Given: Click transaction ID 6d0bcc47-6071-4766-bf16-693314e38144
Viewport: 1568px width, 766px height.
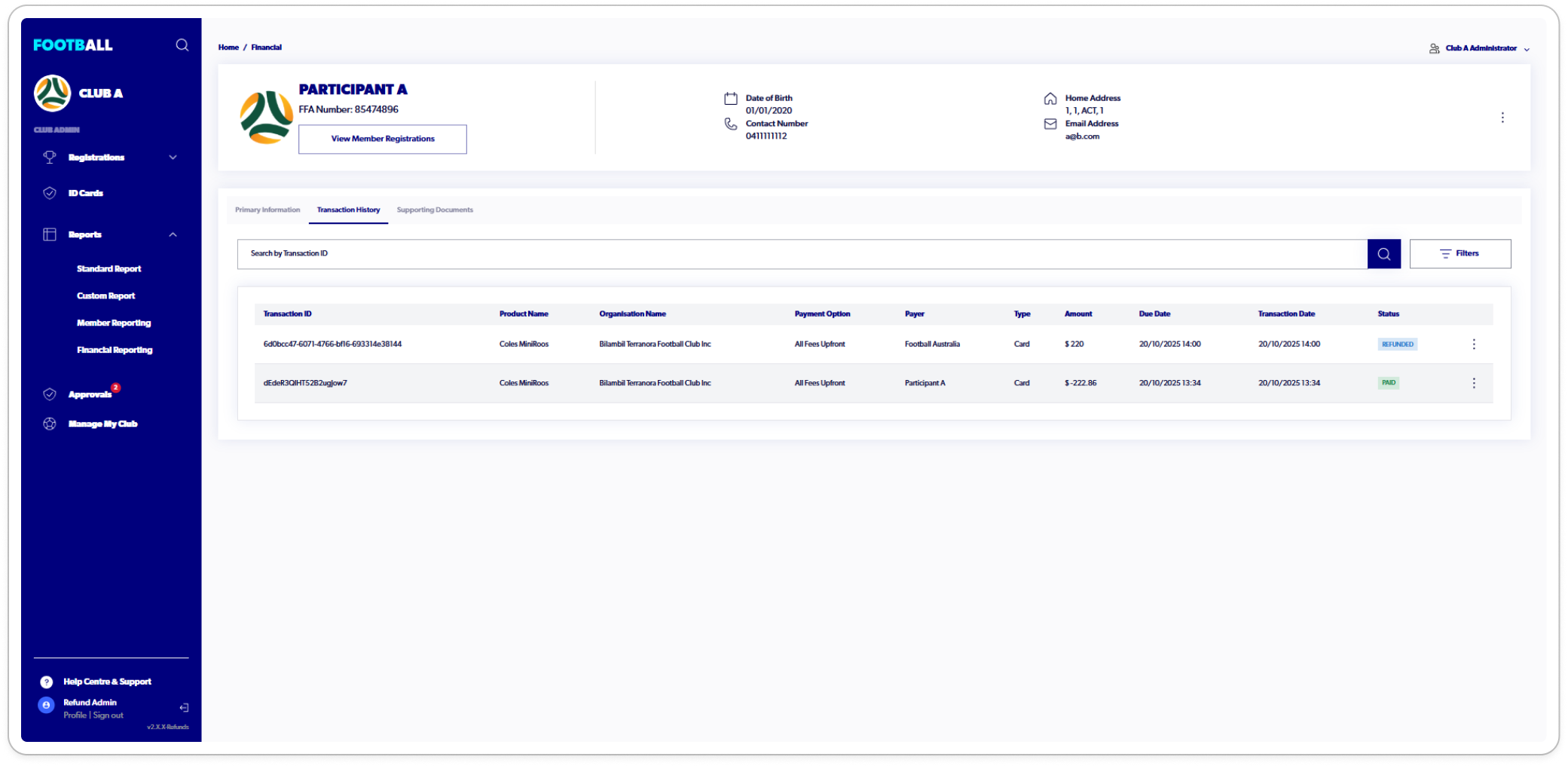Looking at the screenshot, I should coord(332,344).
